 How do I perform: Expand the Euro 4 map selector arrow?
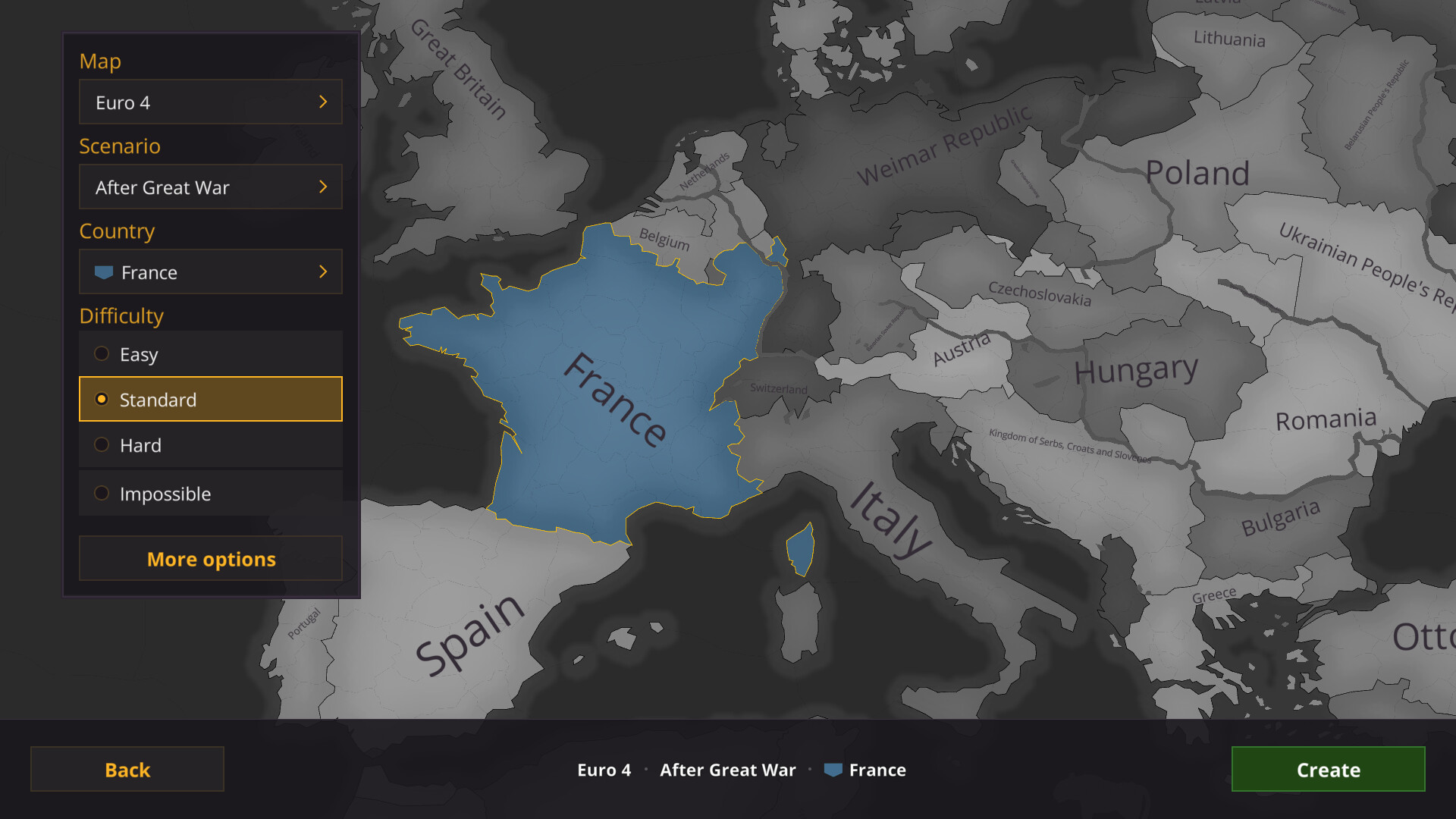pyautogui.click(x=323, y=102)
